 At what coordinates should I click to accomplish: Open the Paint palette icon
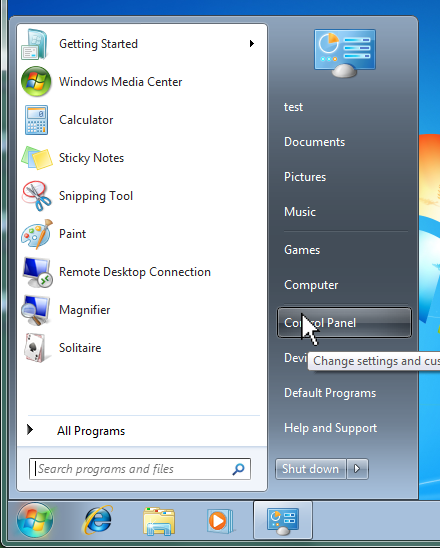tap(37, 234)
